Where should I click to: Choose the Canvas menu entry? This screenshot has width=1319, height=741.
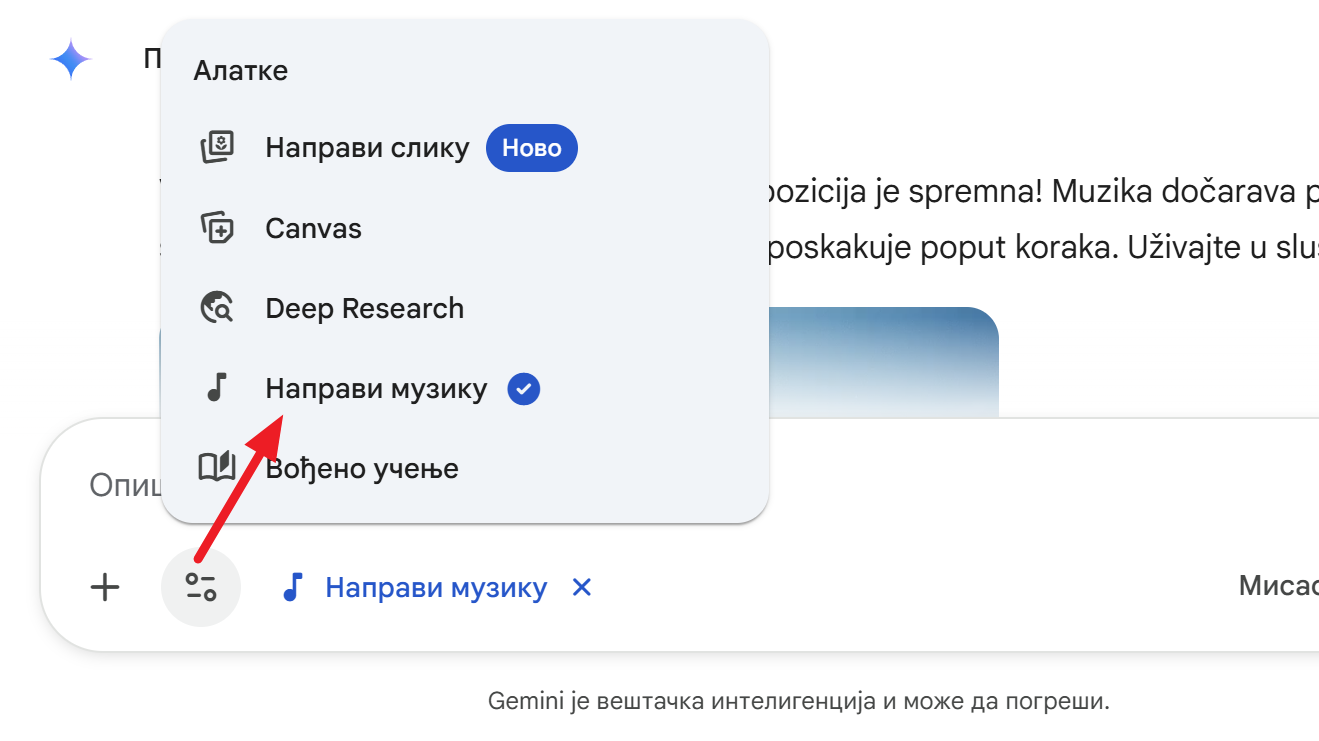click(x=313, y=229)
